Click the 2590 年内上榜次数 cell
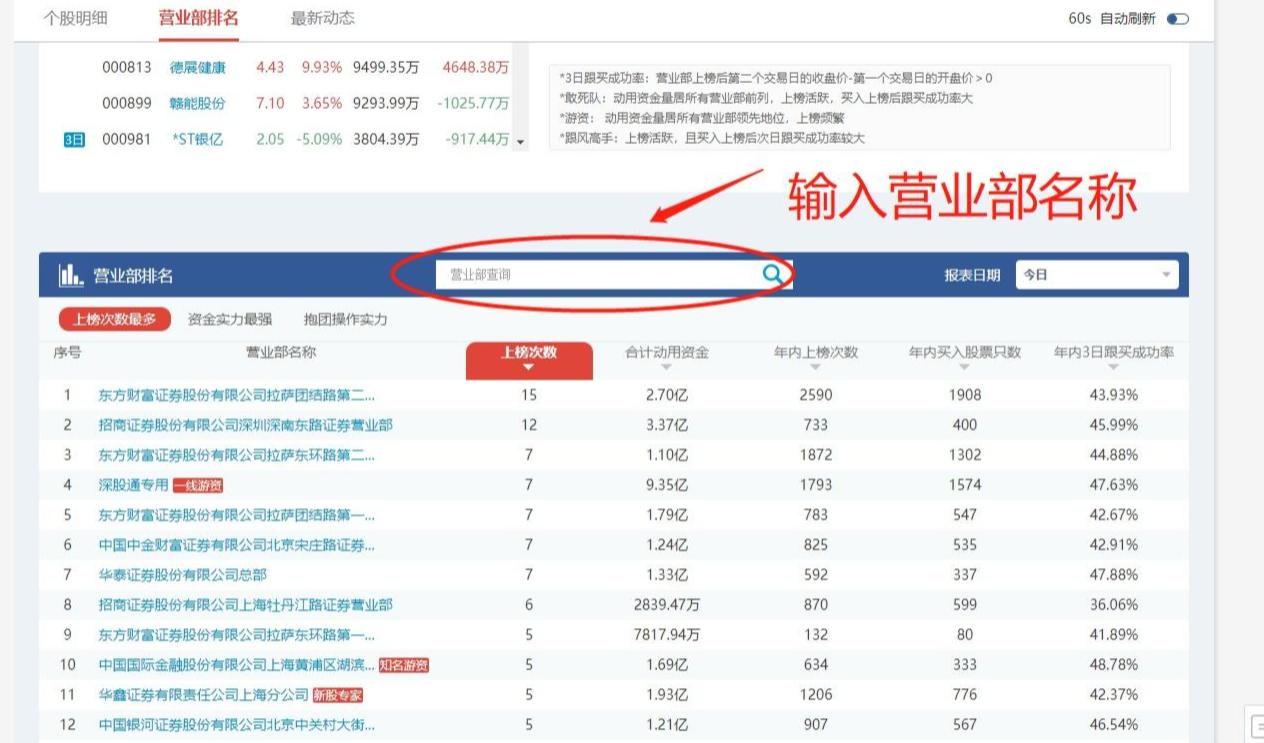Image resolution: width=1264 pixels, height=743 pixels. coord(816,395)
